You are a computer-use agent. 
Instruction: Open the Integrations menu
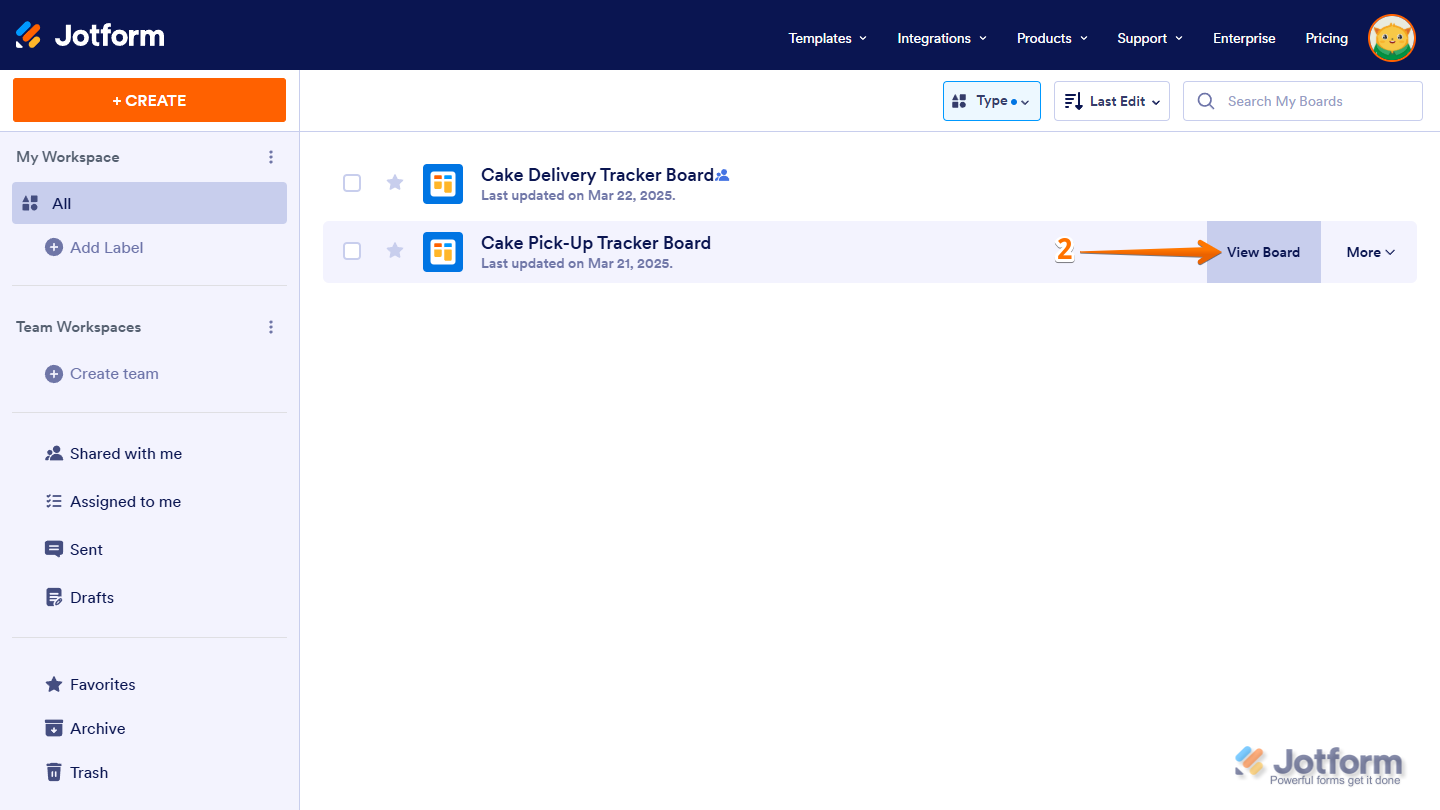click(941, 38)
